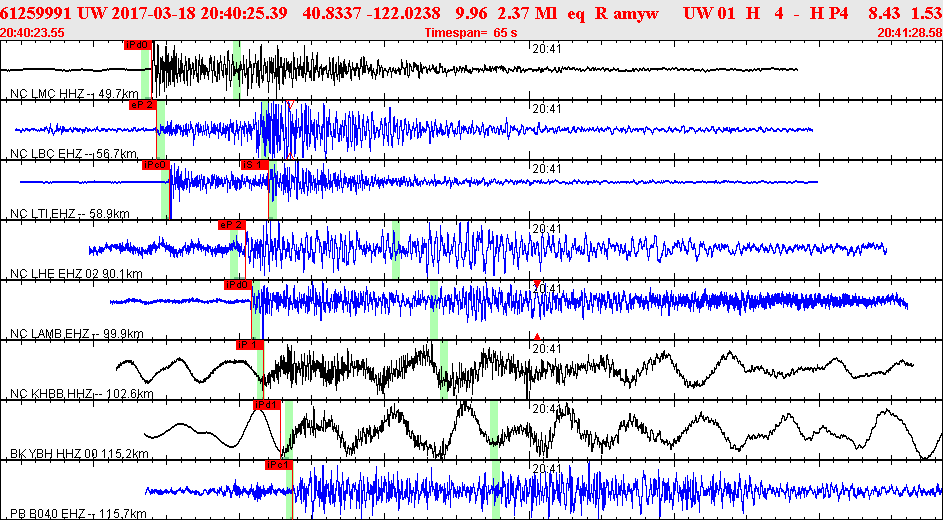Click the second green window bar on LHE trace
The image size is (943, 520).
pyautogui.click(x=396, y=249)
